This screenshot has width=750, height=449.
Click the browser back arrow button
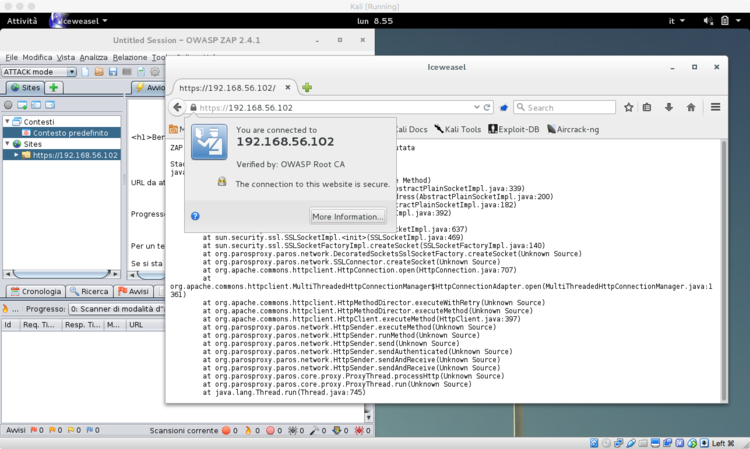click(177, 107)
